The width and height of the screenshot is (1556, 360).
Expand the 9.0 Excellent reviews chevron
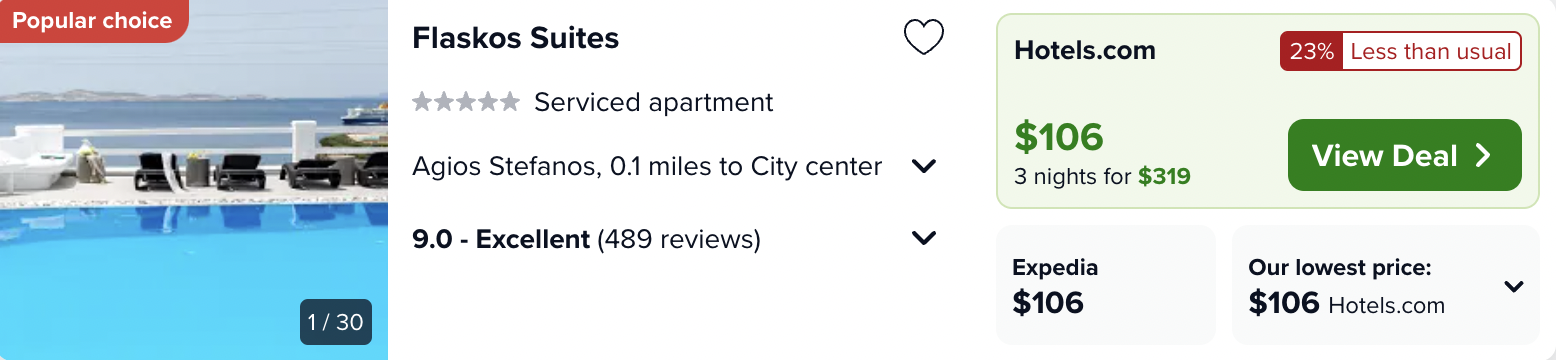pyautogui.click(x=924, y=238)
